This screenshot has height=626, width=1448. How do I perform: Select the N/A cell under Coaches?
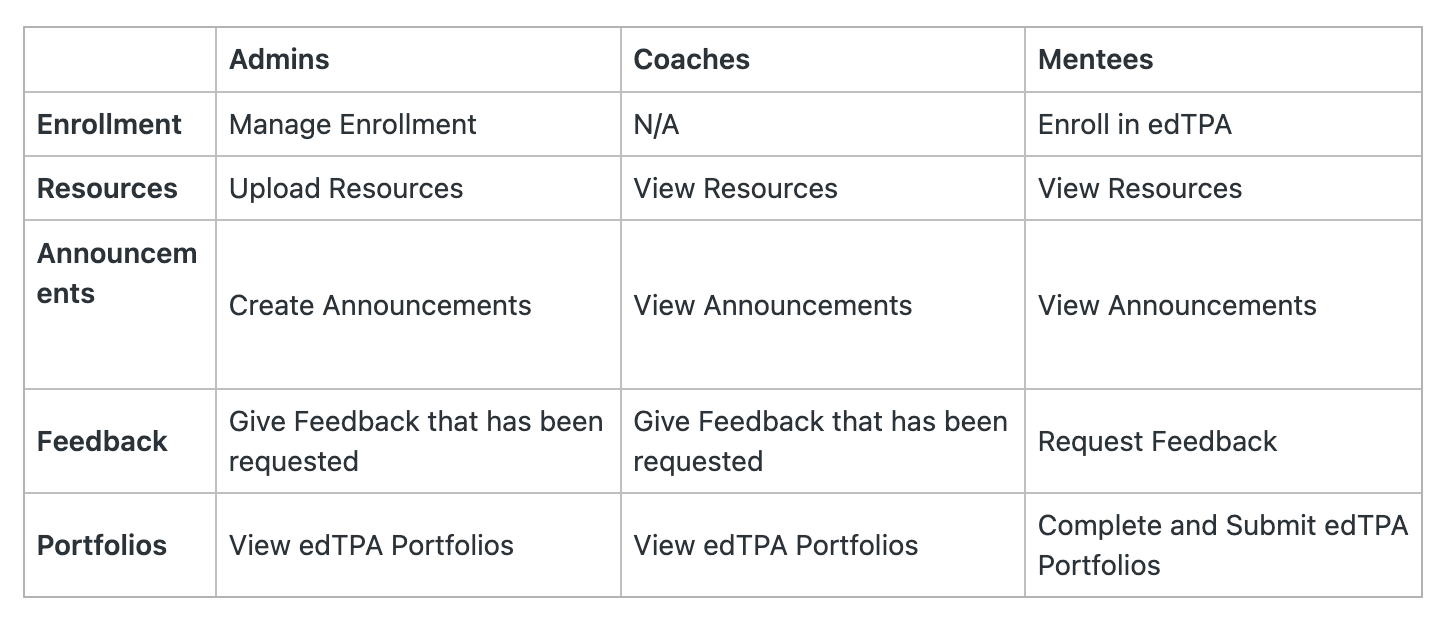pyautogui.click(x=656, y=125)
